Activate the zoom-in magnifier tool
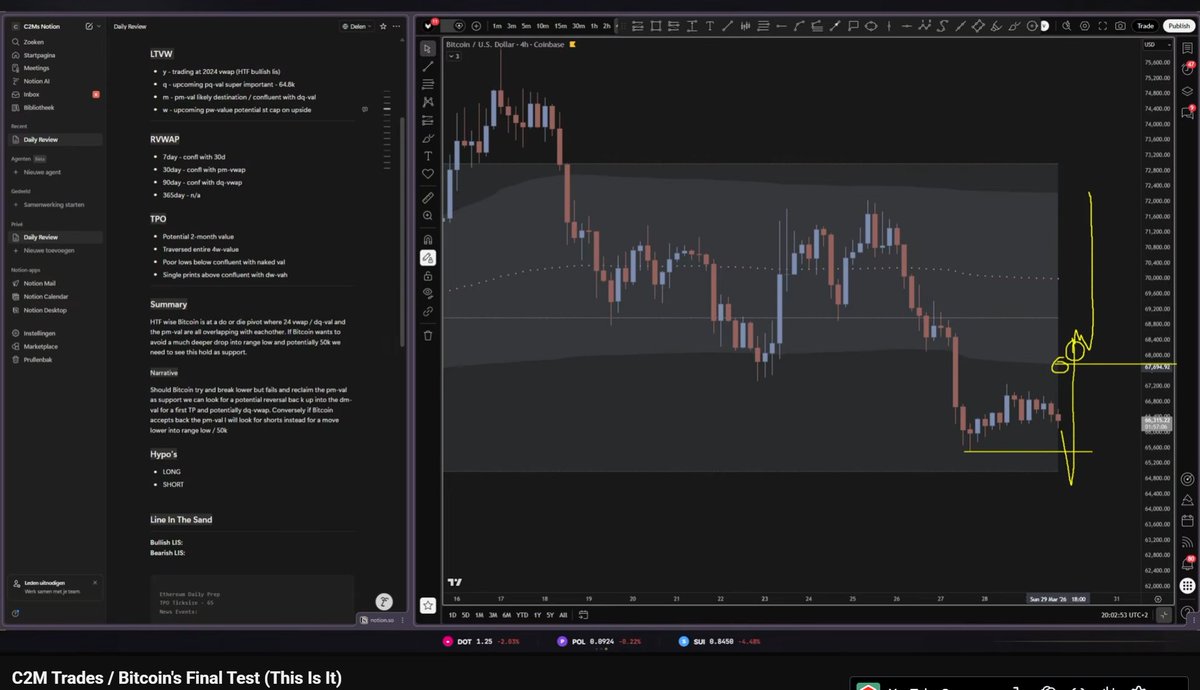Screen dimensions: 1200x690 (428, 216)
